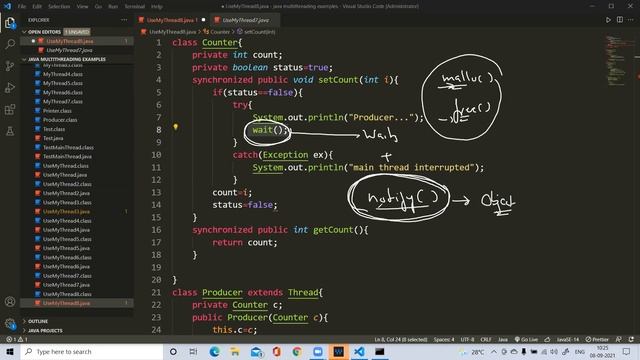Open UseMyThread5.java in file tree
The height and width of the screenshot is (360, 640).
(66, 248)
